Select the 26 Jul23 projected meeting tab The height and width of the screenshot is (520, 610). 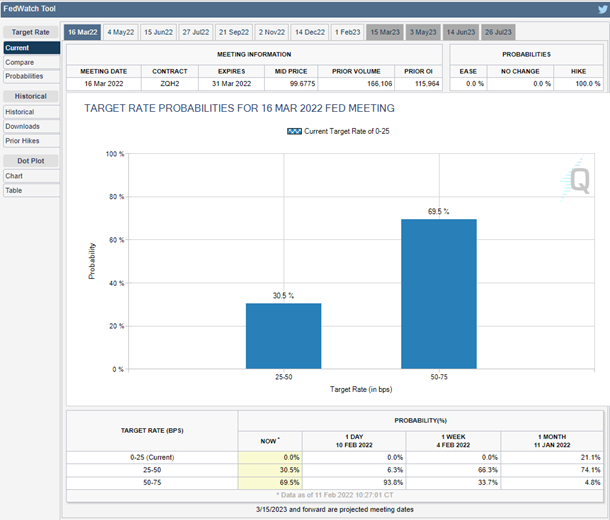coord(500,33)
